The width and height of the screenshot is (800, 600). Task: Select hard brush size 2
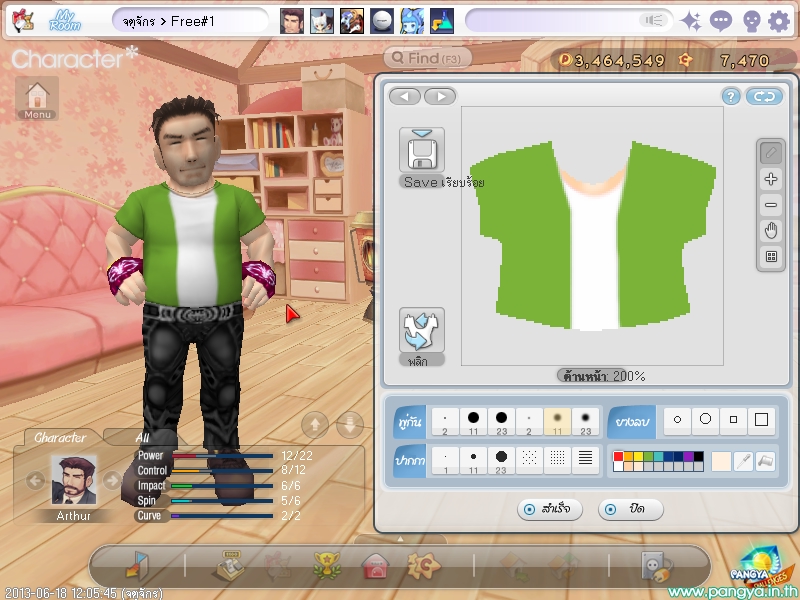445,422
